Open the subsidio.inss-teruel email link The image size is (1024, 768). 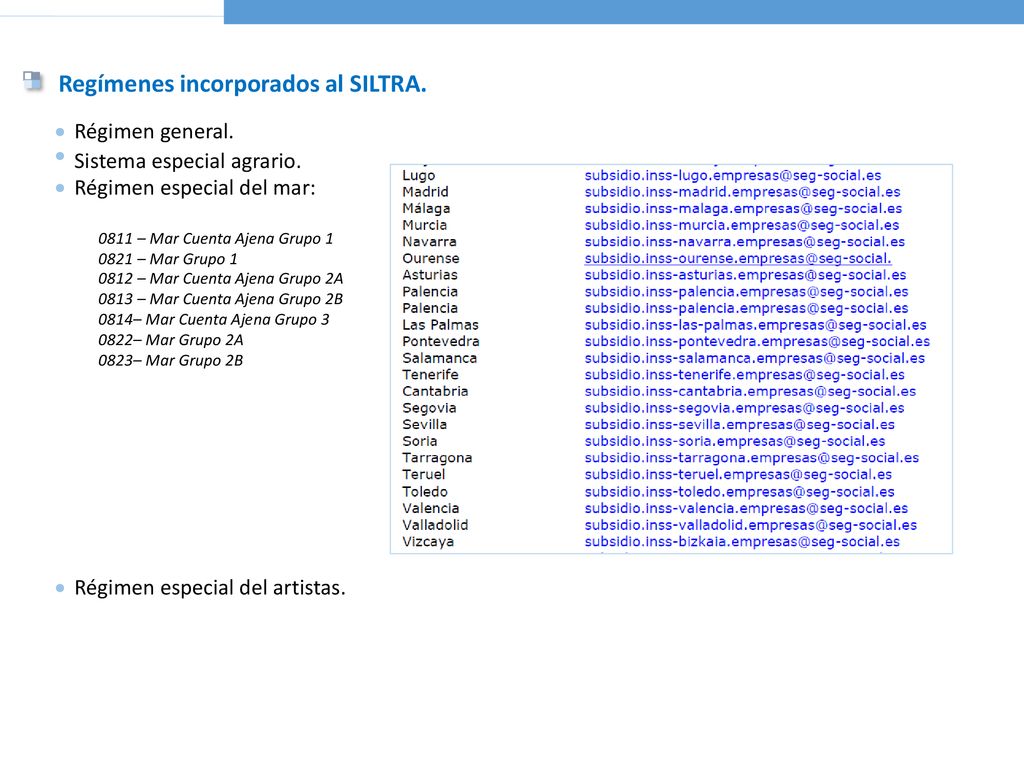pyautogui.click(x=738, y=475)
